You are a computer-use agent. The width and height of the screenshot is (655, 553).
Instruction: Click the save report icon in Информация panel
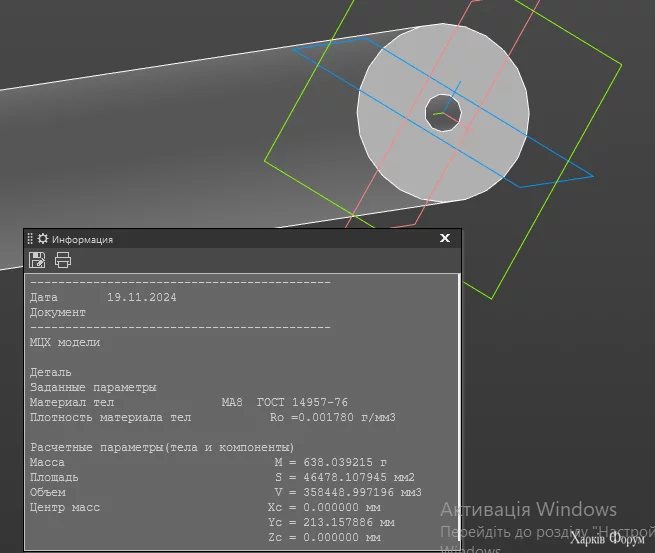[x=37, y=261]
